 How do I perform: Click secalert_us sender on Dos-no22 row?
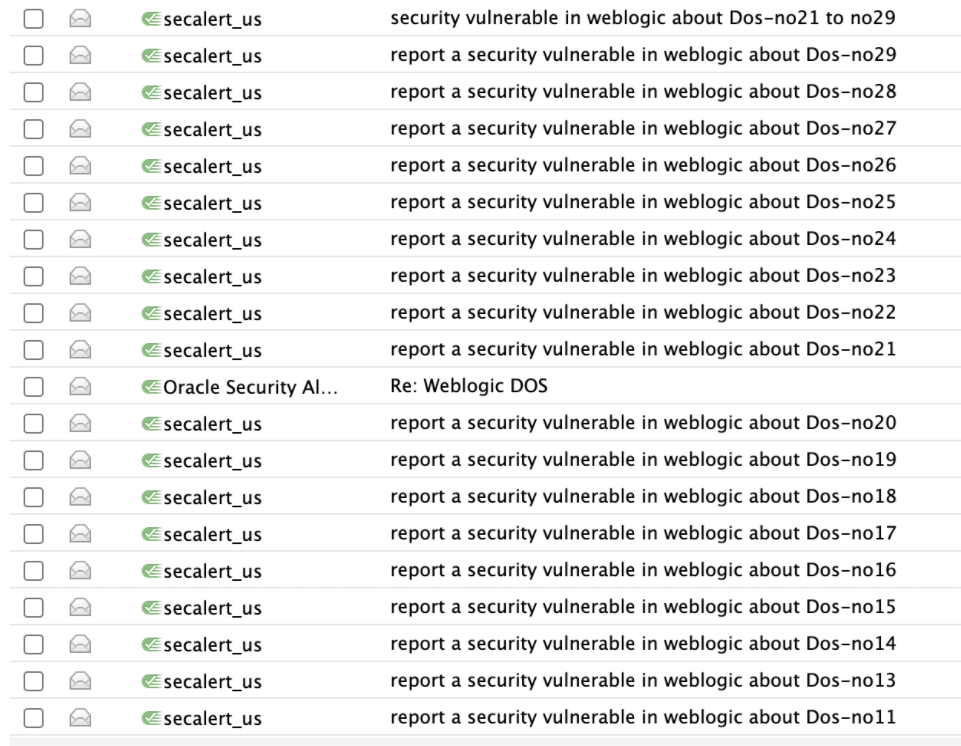pos(212,314)
